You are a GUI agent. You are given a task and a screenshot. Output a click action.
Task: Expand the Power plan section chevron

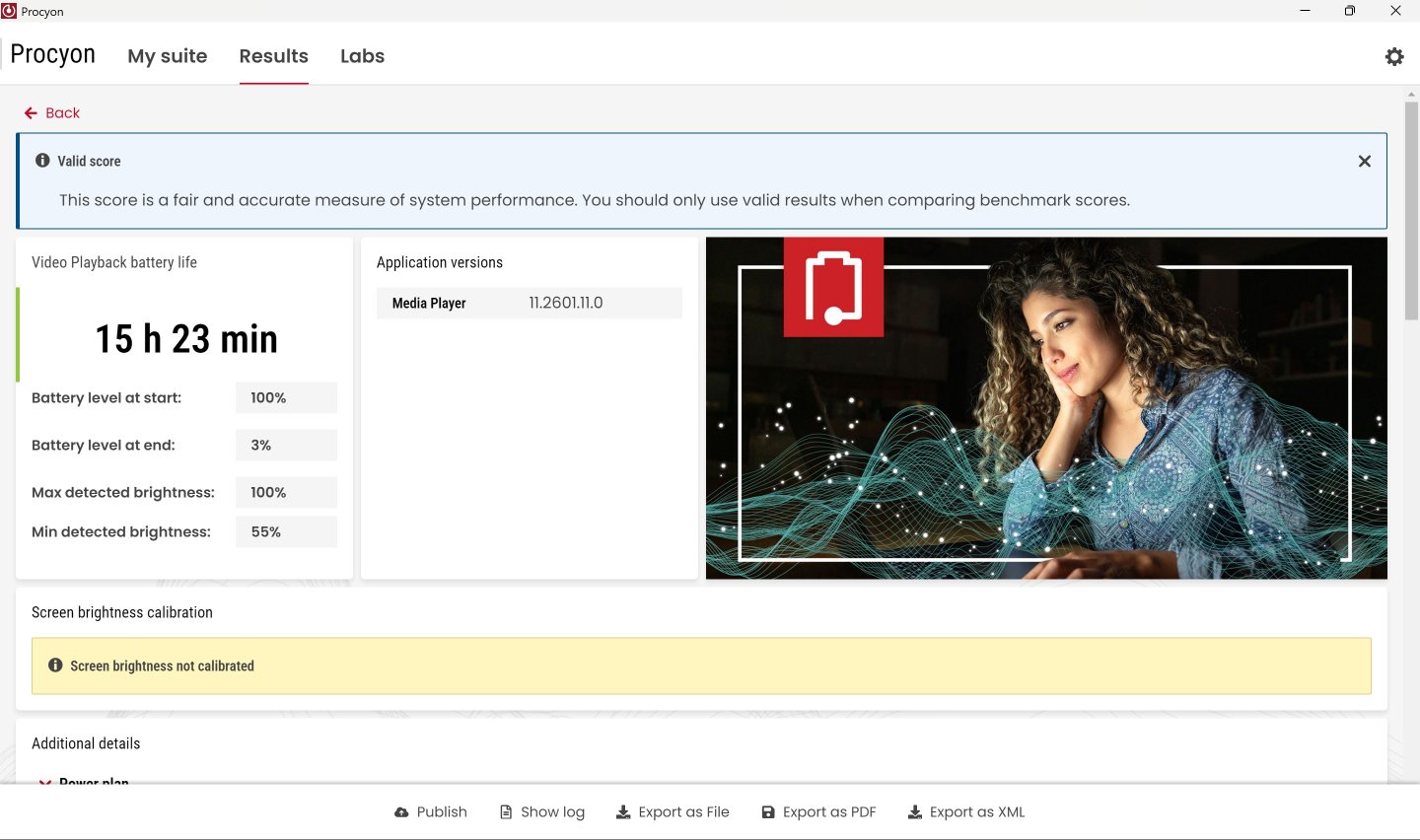(44, 782)
